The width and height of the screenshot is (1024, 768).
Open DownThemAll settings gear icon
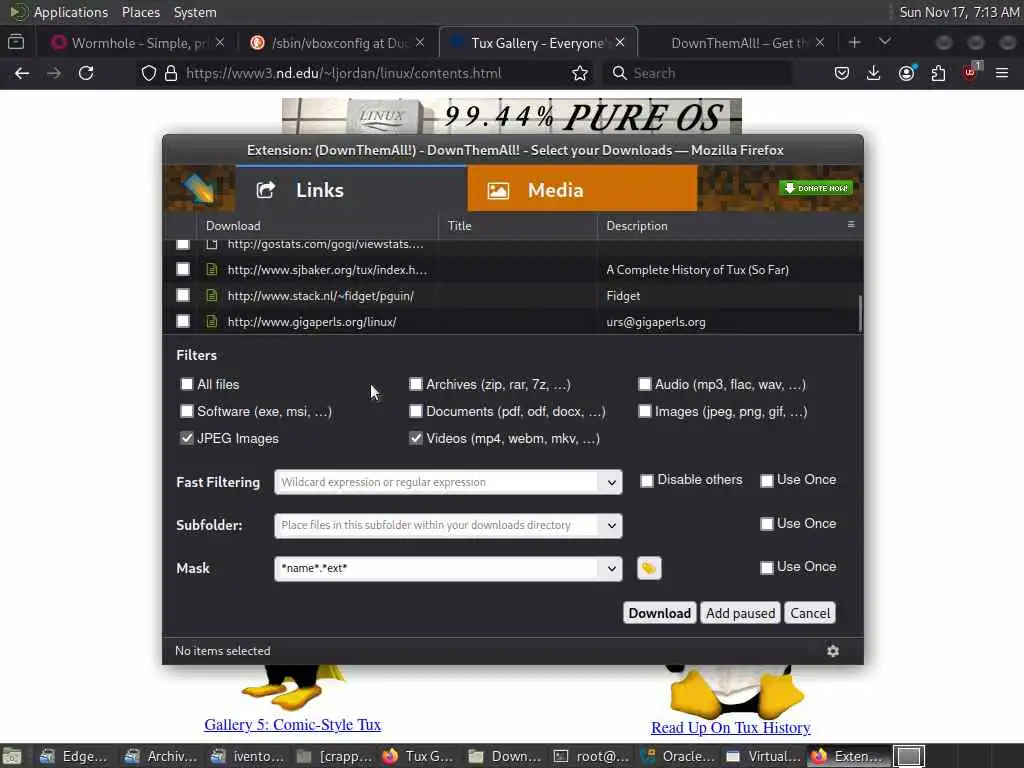coord(833,651)
